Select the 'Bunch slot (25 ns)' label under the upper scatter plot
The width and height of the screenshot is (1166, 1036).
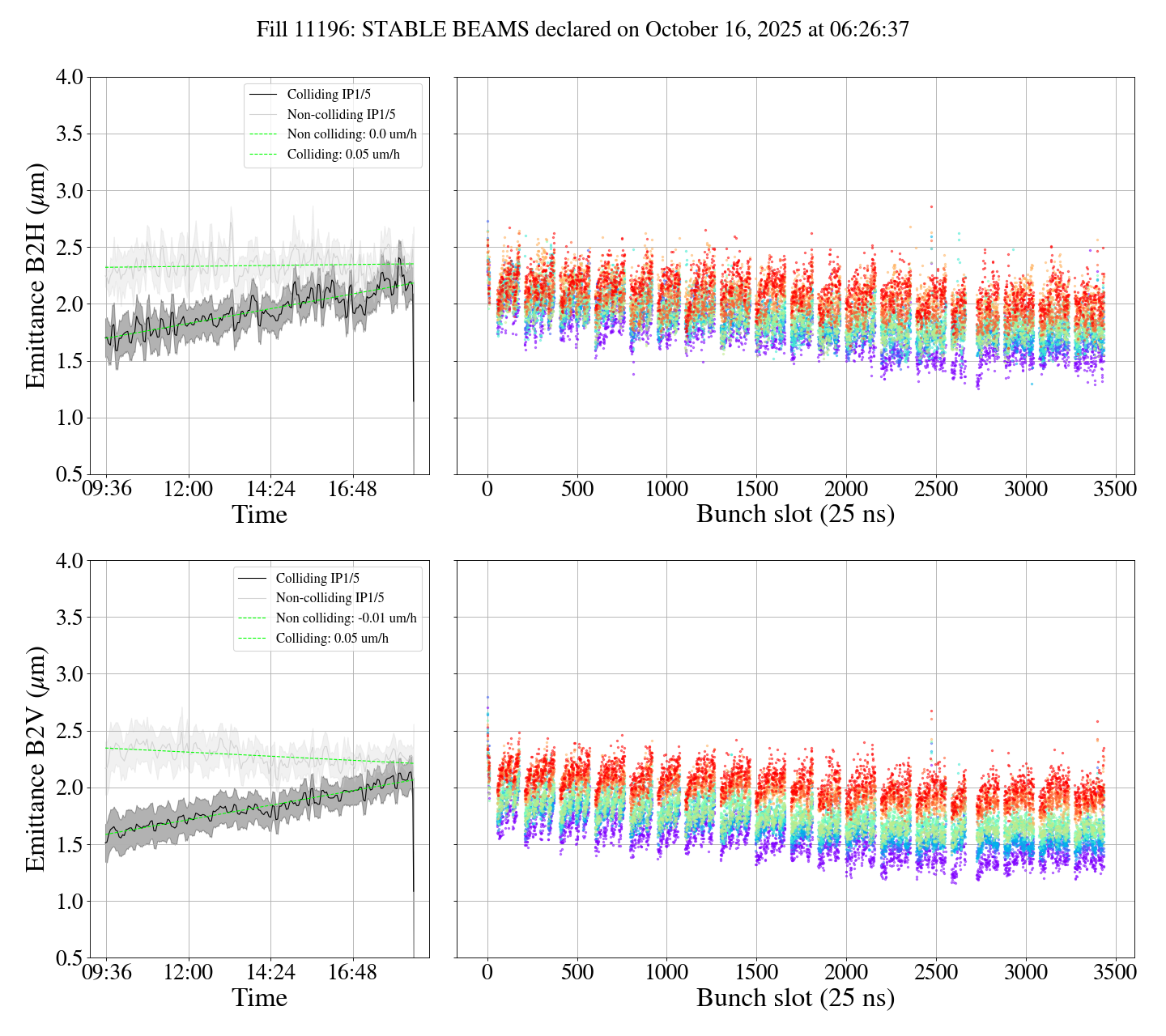pos(795,515)
